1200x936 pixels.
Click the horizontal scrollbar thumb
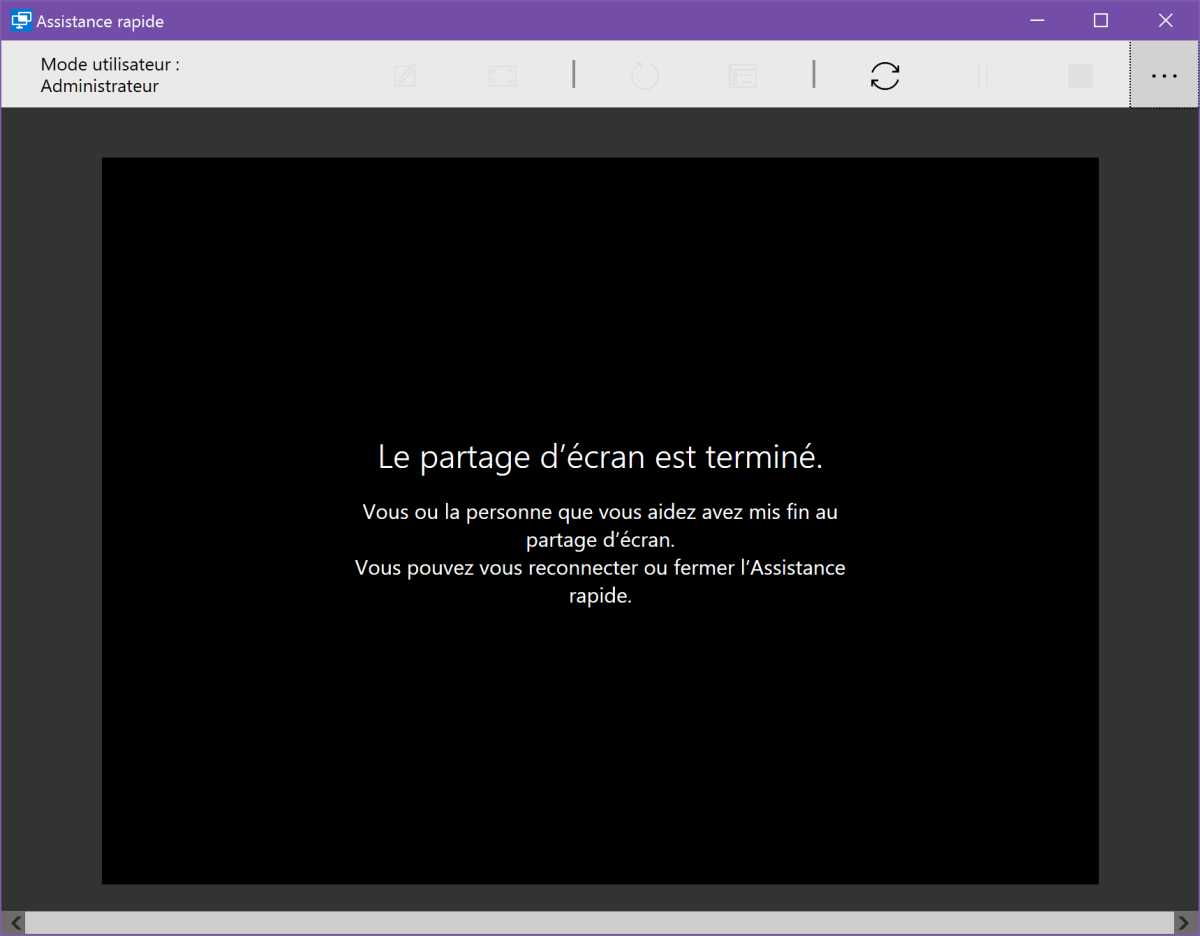[600, 921]
